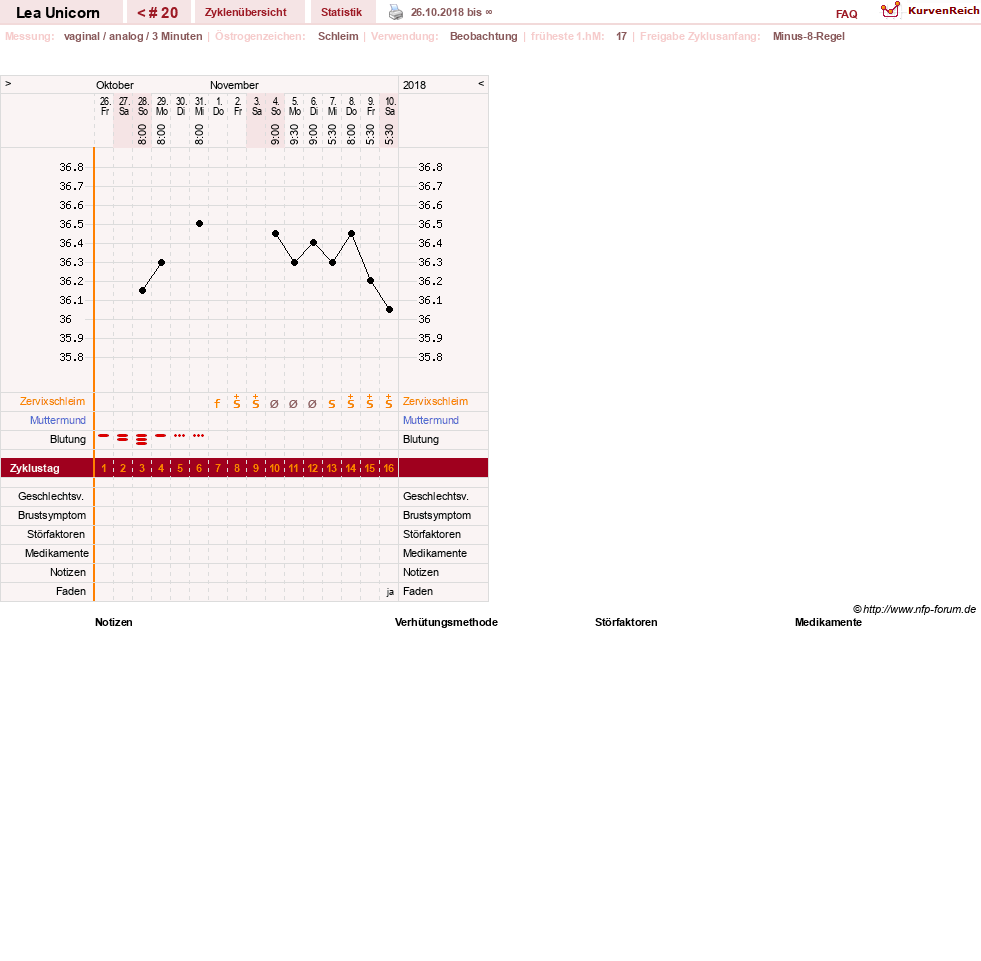Select the temperature point on cycle day 10
Screen dimensions: 981x961
click(275, 233)
